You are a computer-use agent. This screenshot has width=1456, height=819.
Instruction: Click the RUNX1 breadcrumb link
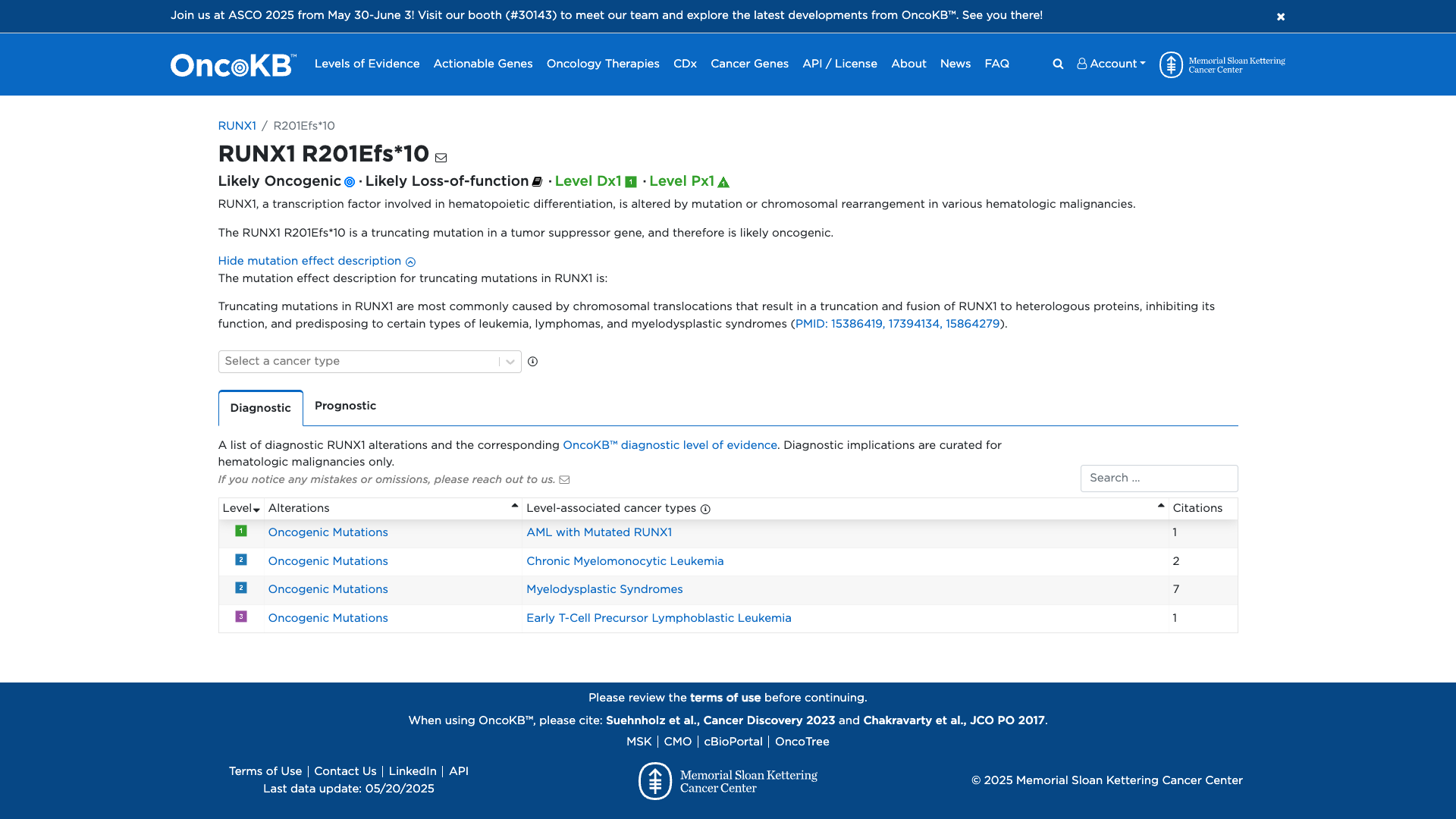(x=237, y=127)
